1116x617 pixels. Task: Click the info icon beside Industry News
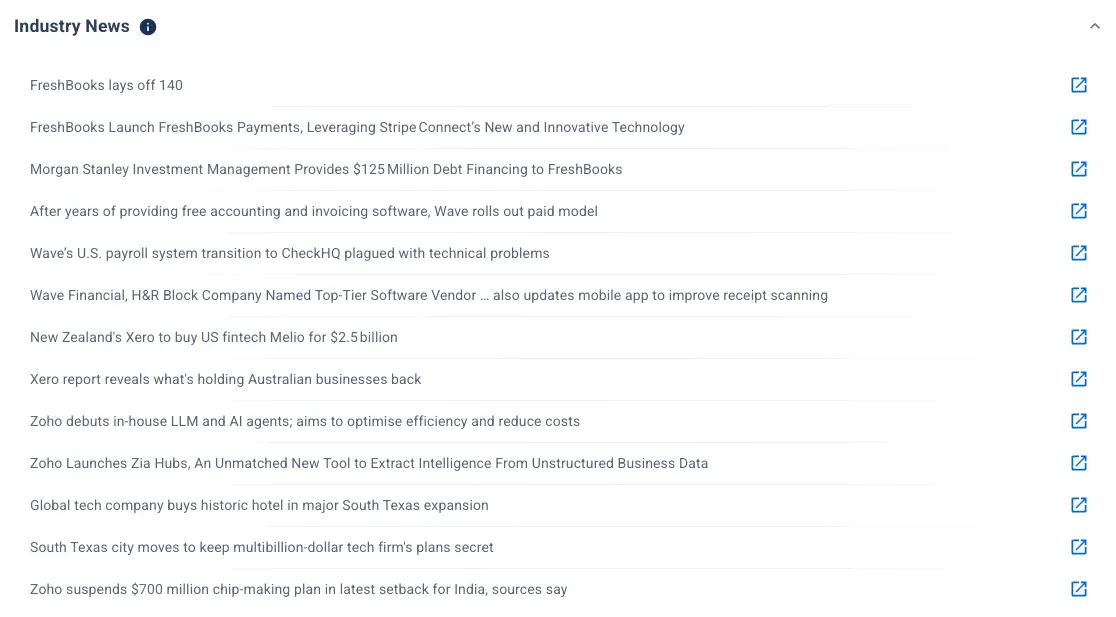[148, 27]
